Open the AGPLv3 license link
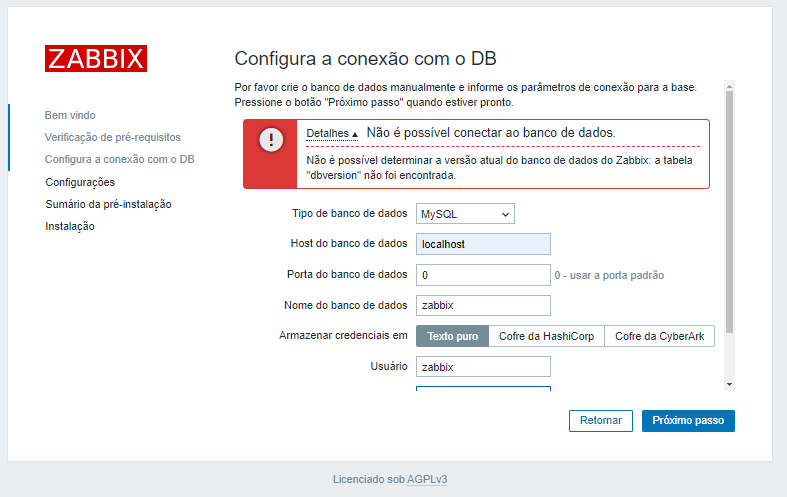 click(427, 479)
